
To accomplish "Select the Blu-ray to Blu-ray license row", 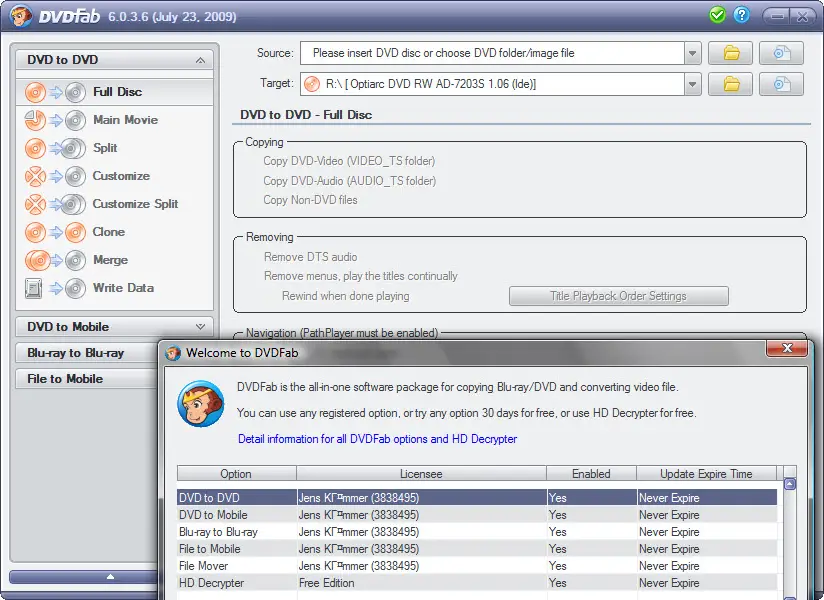I will 477,532.
